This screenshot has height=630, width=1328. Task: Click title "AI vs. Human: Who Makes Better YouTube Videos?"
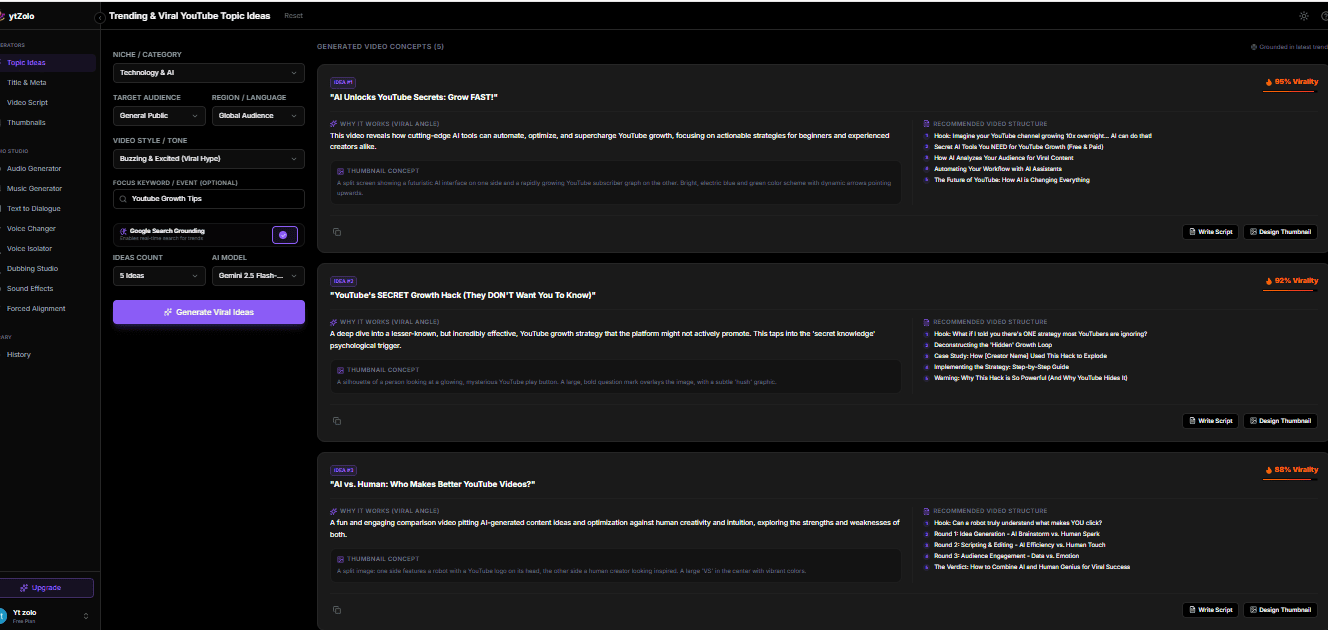(x=433, y=484)
